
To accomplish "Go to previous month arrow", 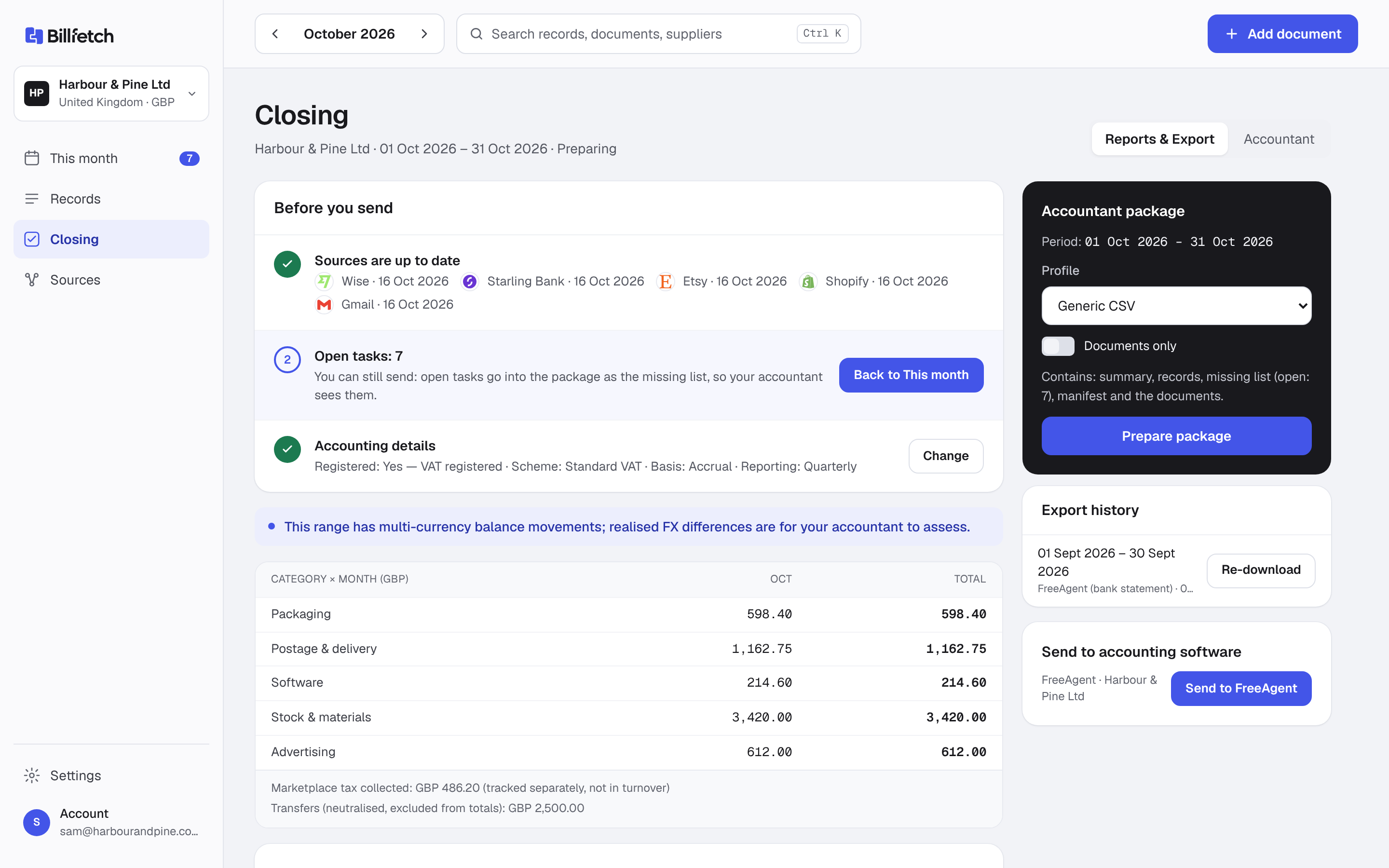I will (275, 34).
